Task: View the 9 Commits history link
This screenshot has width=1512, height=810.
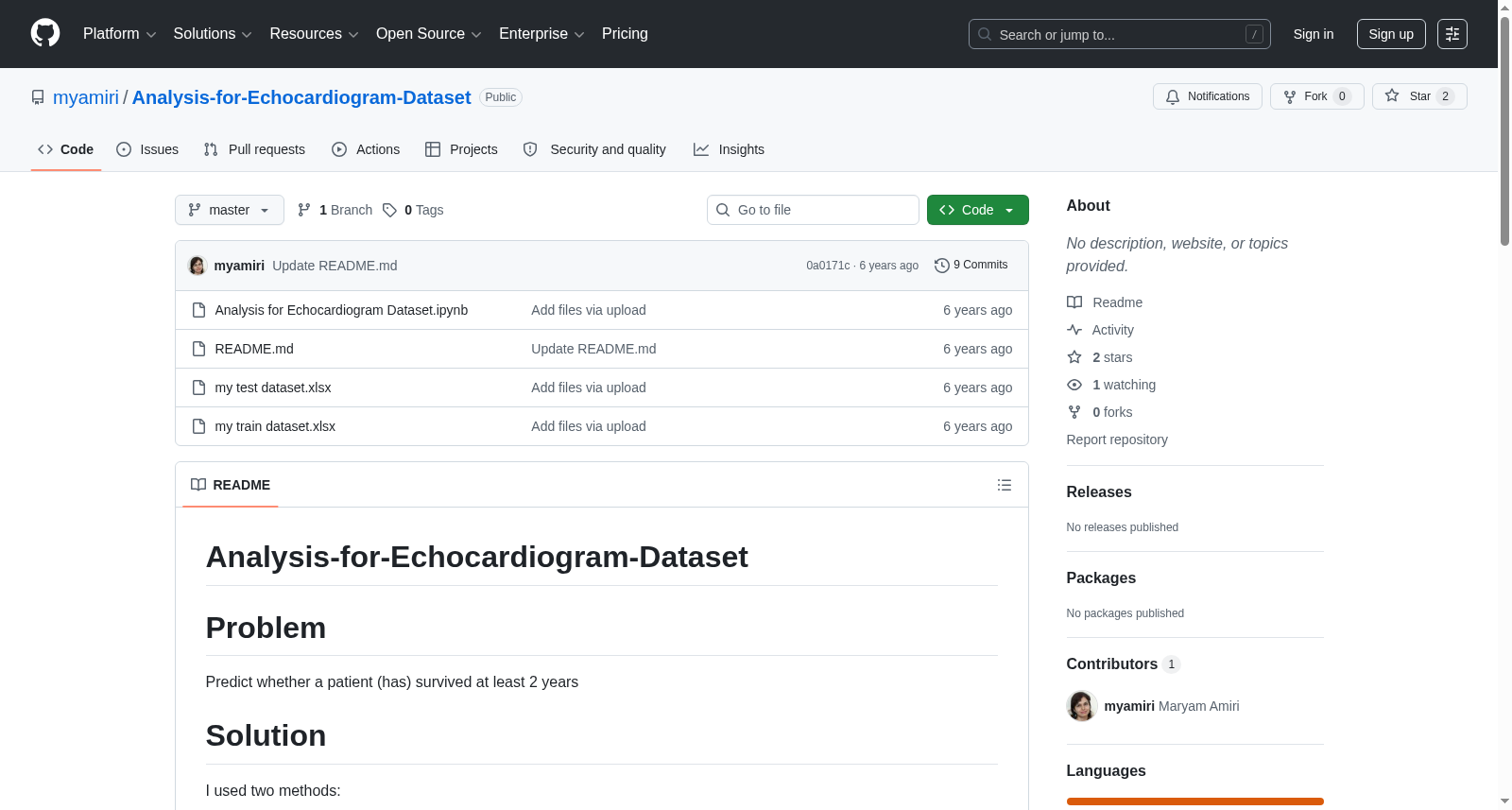Action: [x=971, y=266]
